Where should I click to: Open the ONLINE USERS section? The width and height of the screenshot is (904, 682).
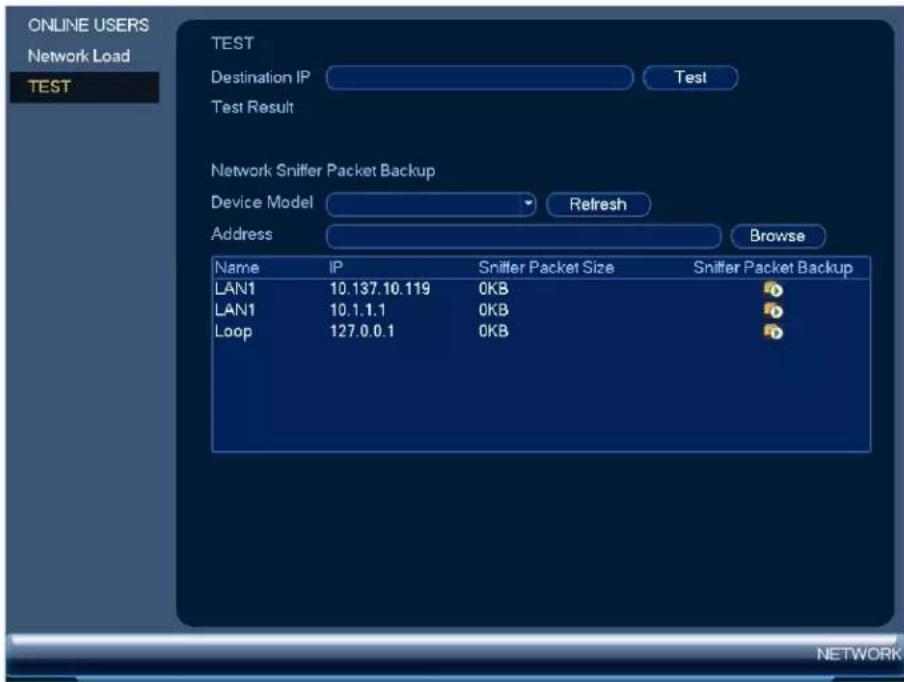[88, 25]
